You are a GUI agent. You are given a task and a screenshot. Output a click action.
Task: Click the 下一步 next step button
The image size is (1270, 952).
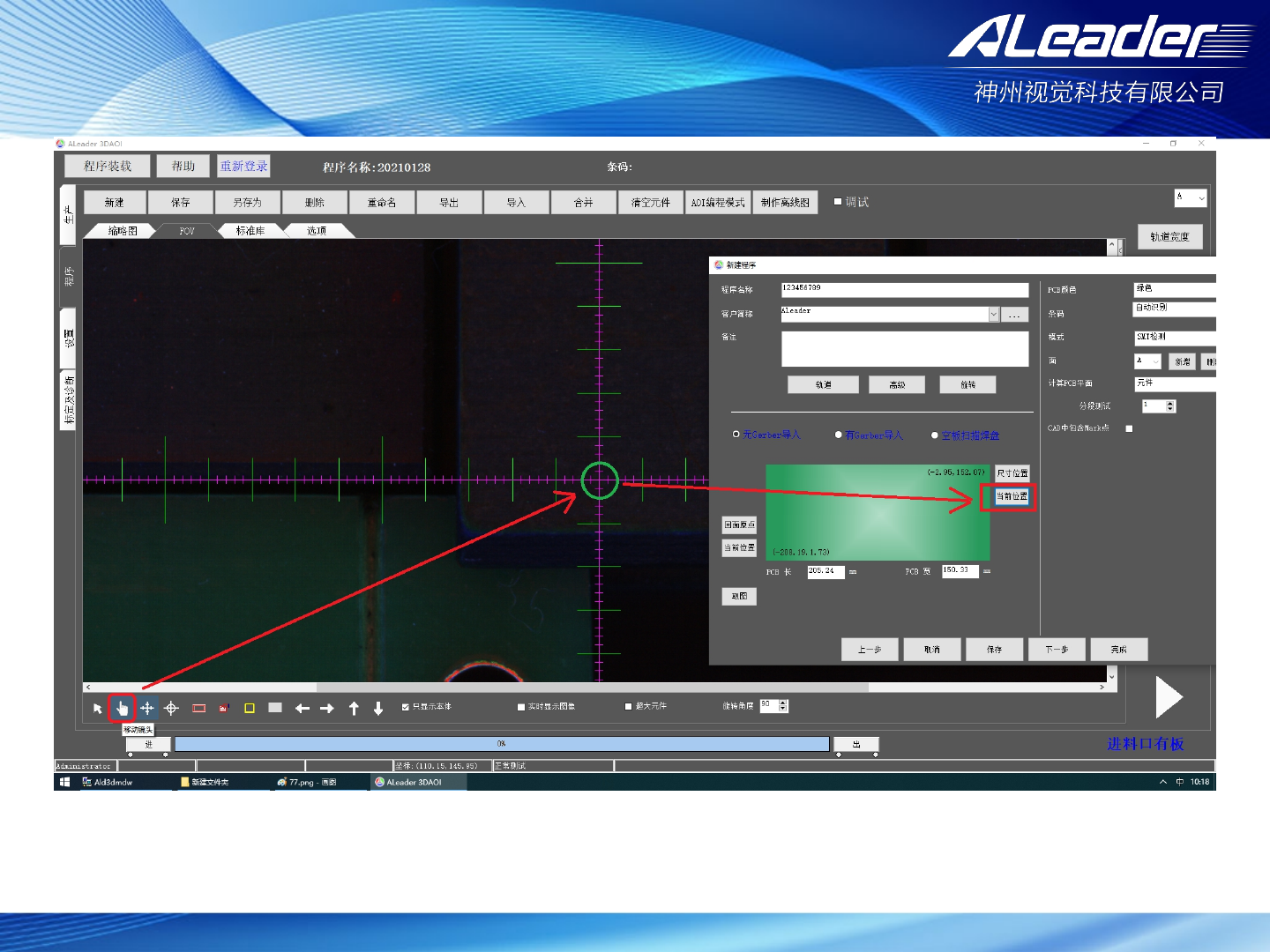coord(1057,650)
